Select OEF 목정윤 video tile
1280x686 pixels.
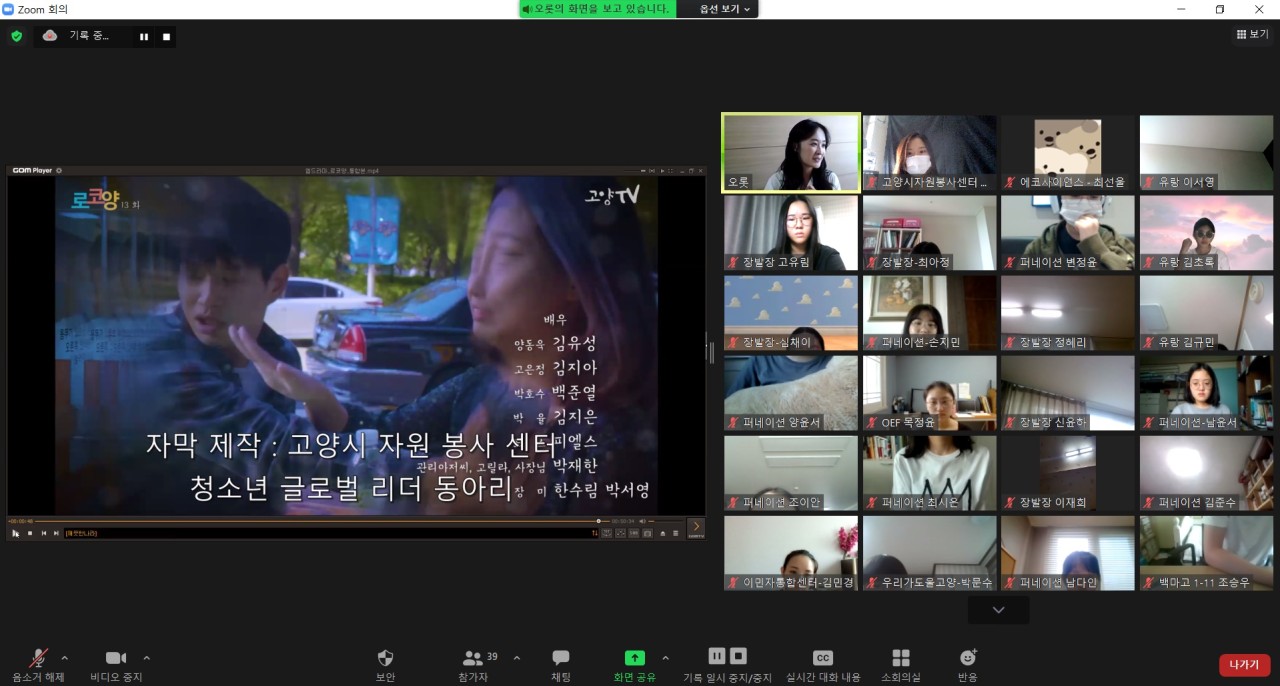point(930,392)
